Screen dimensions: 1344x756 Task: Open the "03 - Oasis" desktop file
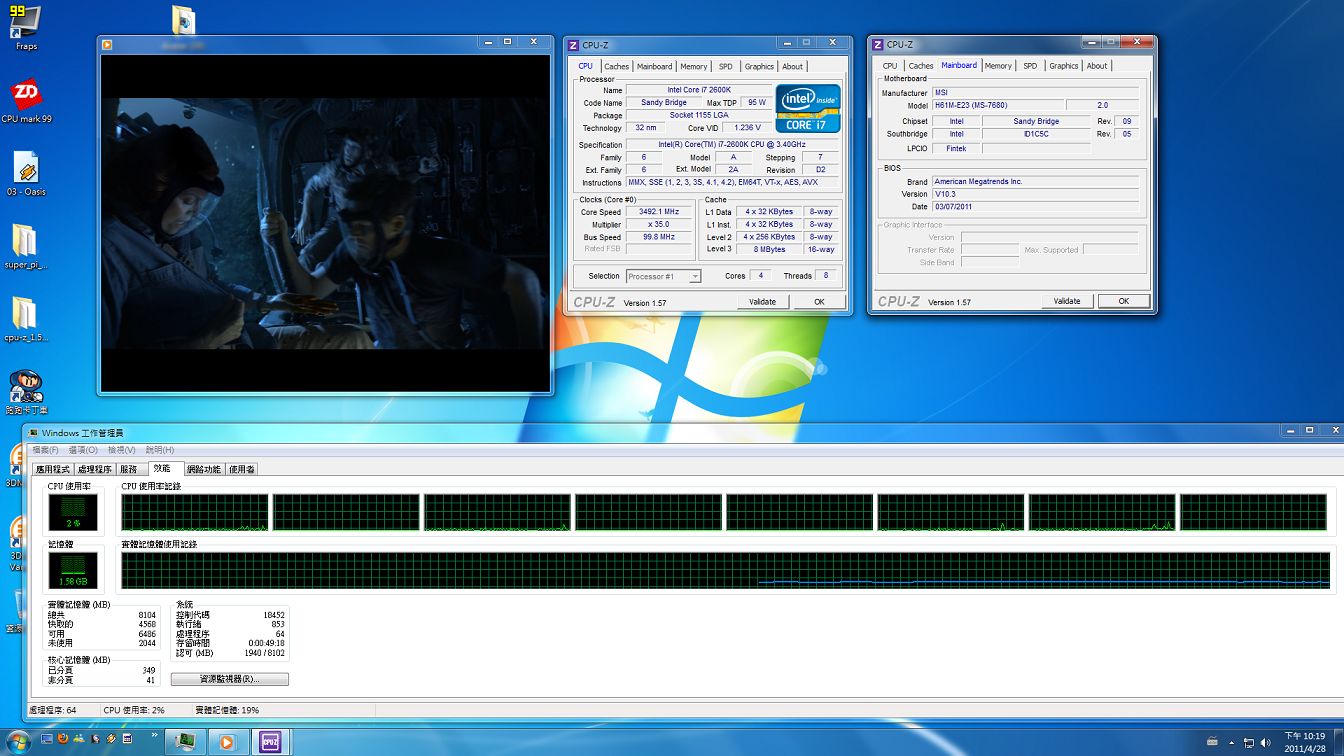click(26, 174)
